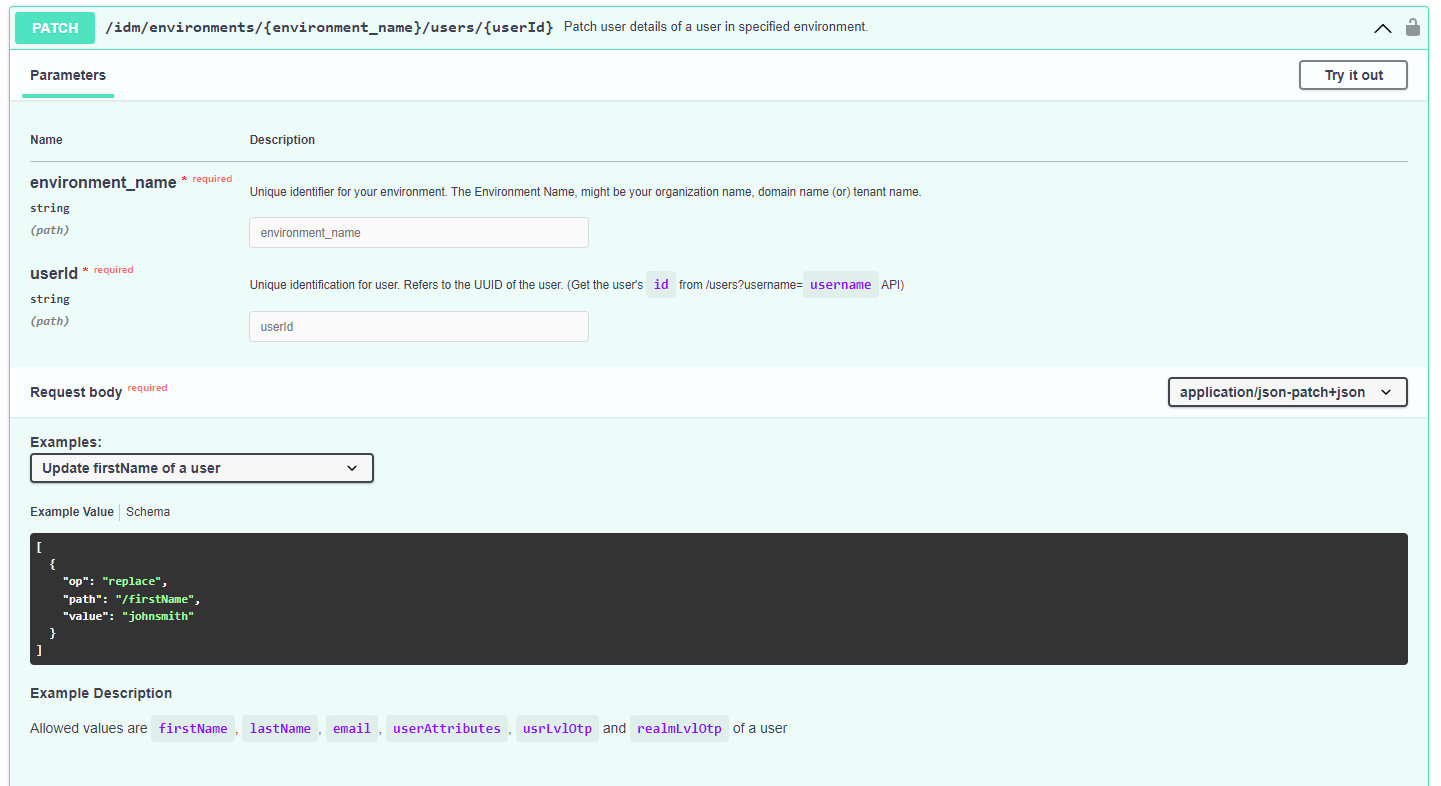Click the usrLvlOtp allowed value badge
1441x786 pixels.
[x=557, y=728]
